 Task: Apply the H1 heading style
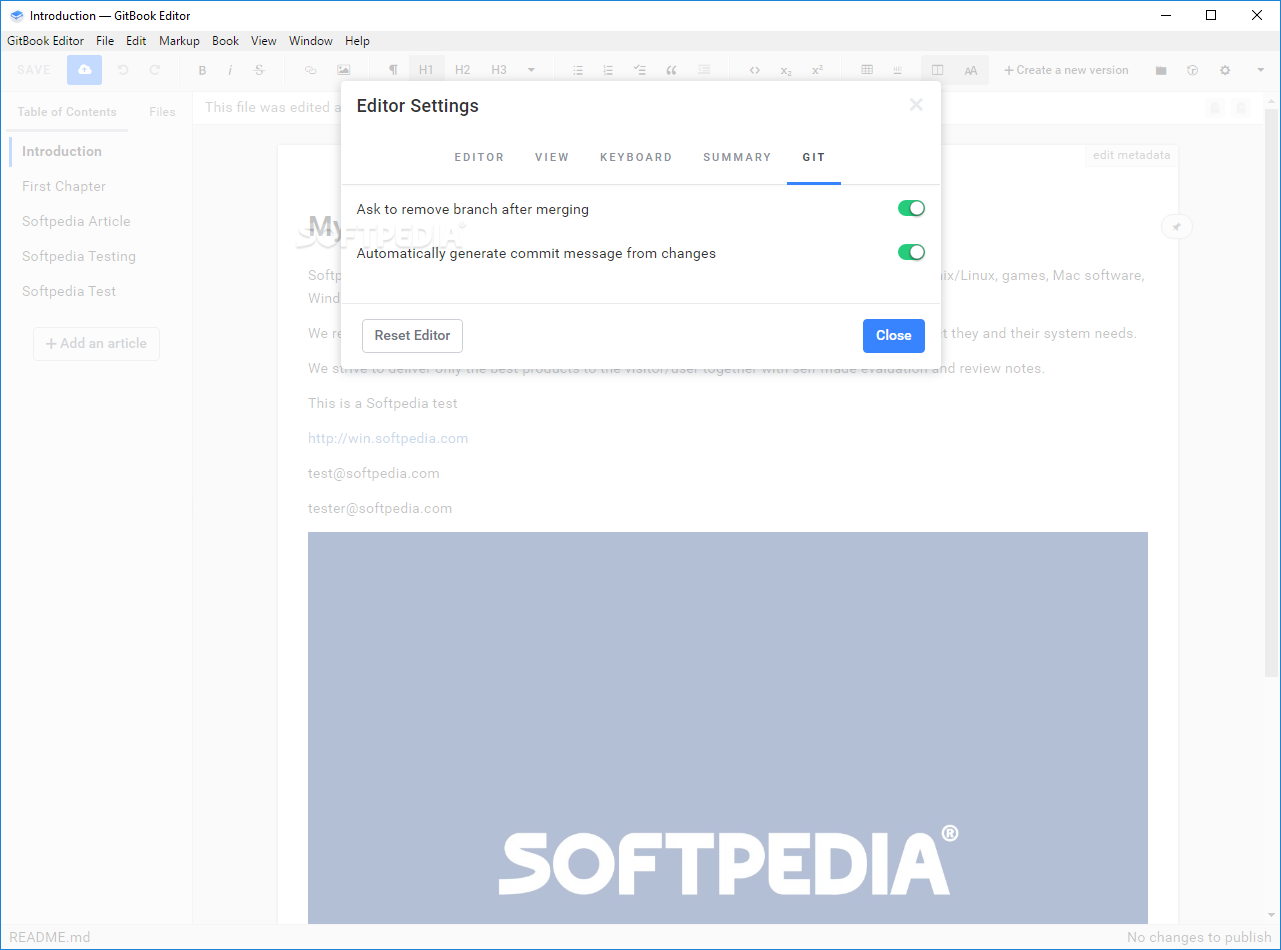point(426,70)
